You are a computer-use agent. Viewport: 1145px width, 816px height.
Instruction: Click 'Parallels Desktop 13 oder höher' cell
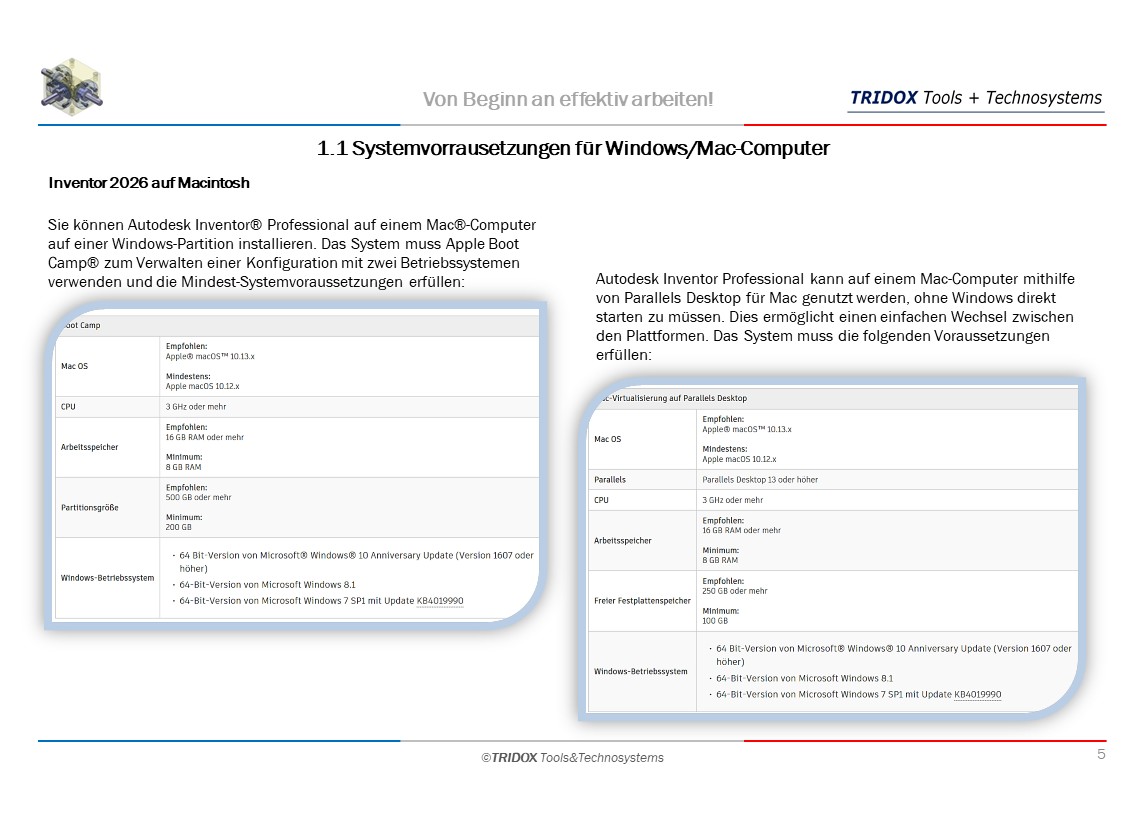pos(760,479)
